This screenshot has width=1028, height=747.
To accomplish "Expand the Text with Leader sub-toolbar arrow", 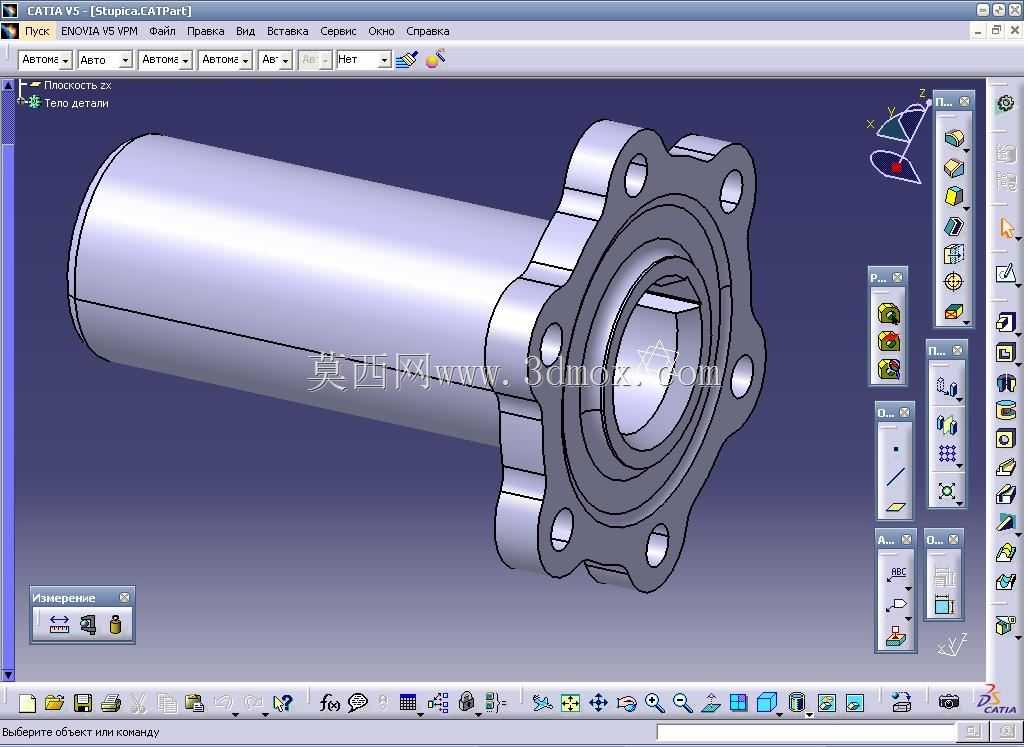I will (x=909, y=588).
